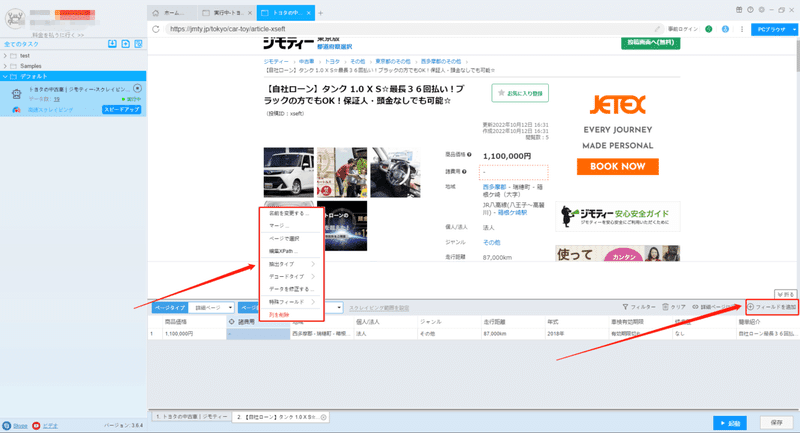Click the new task icon in sidebar
Viewport: 800px width, 433px height.
point(126,44)
